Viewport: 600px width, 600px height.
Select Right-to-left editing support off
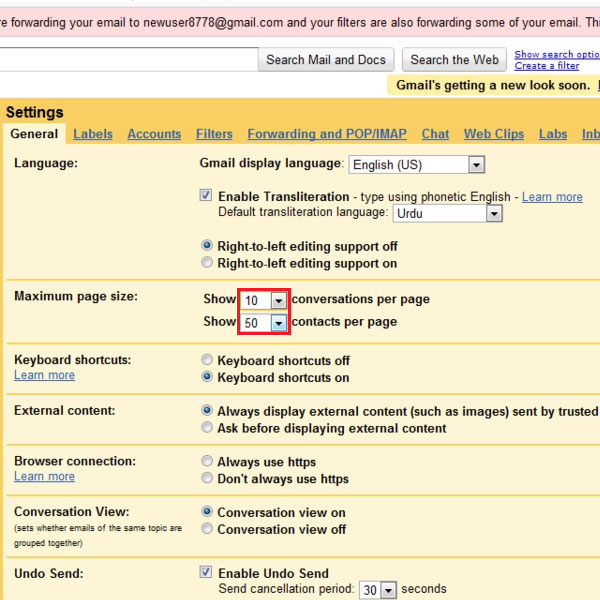click(207, 245)
